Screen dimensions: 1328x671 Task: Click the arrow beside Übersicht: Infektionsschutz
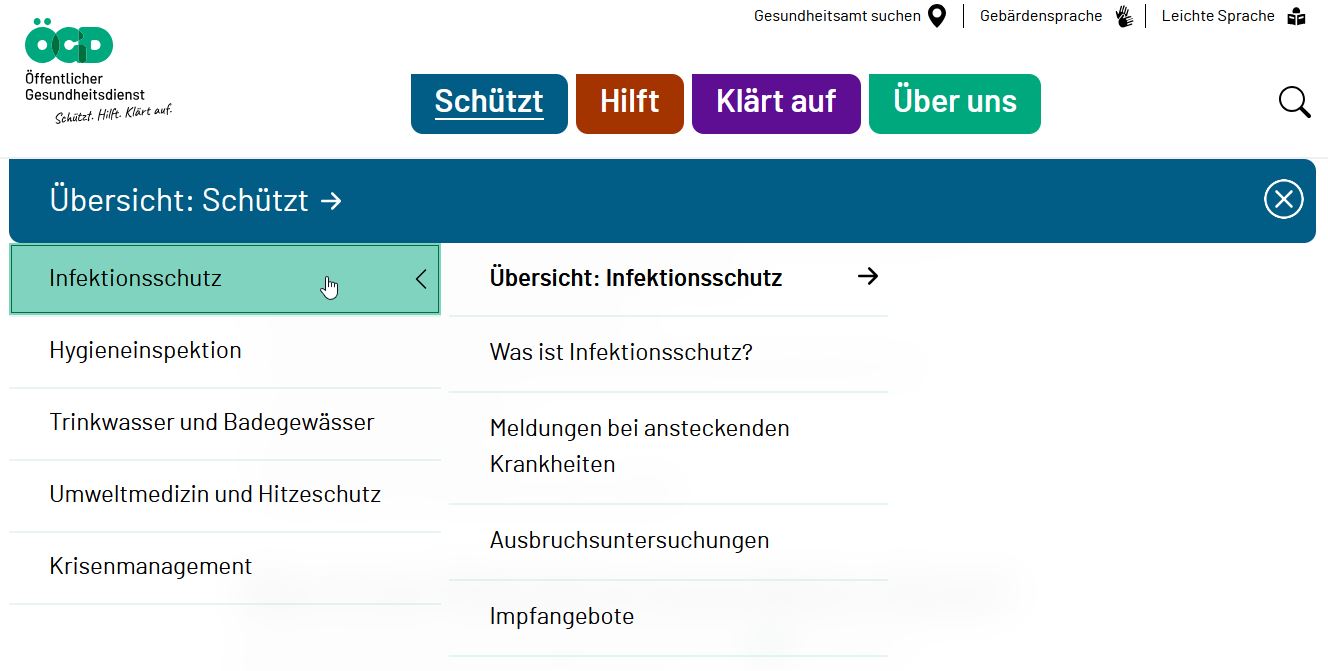coord(868,277)
